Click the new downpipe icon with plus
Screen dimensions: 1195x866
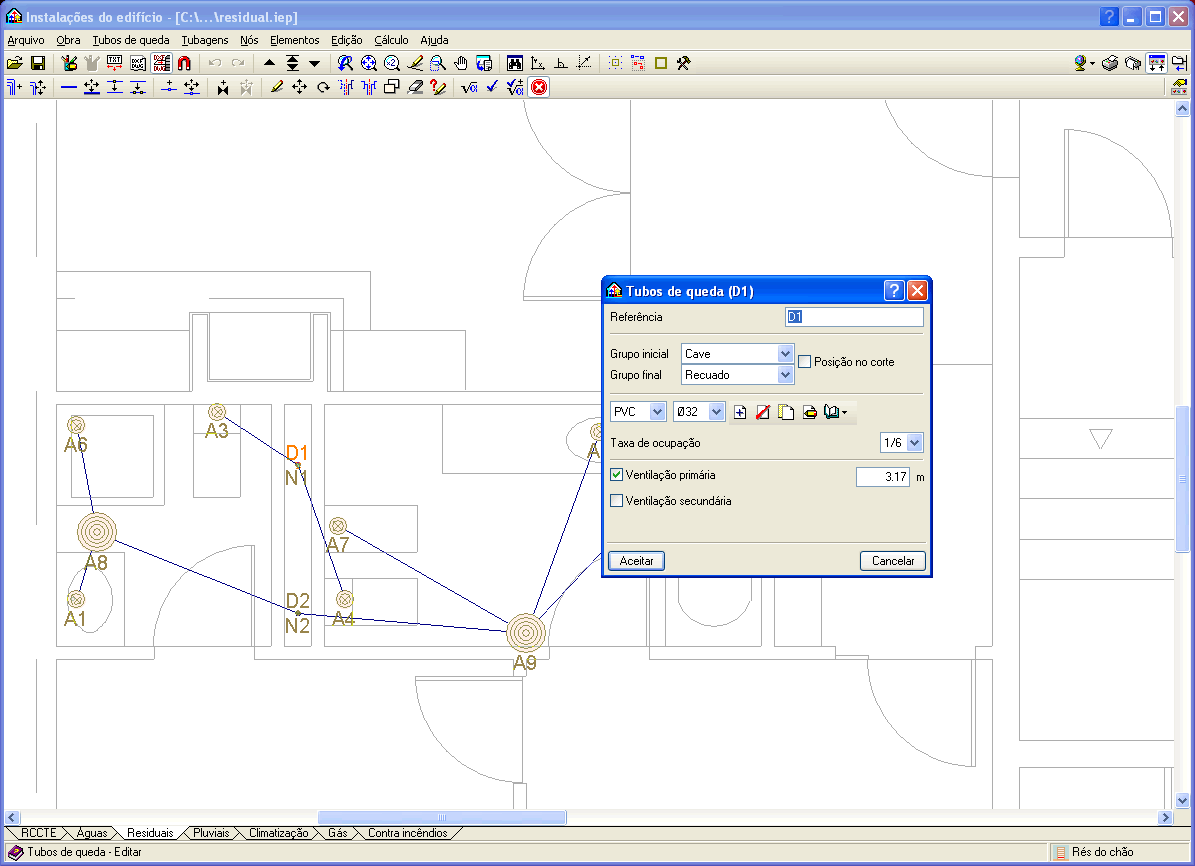click(14, 88)
